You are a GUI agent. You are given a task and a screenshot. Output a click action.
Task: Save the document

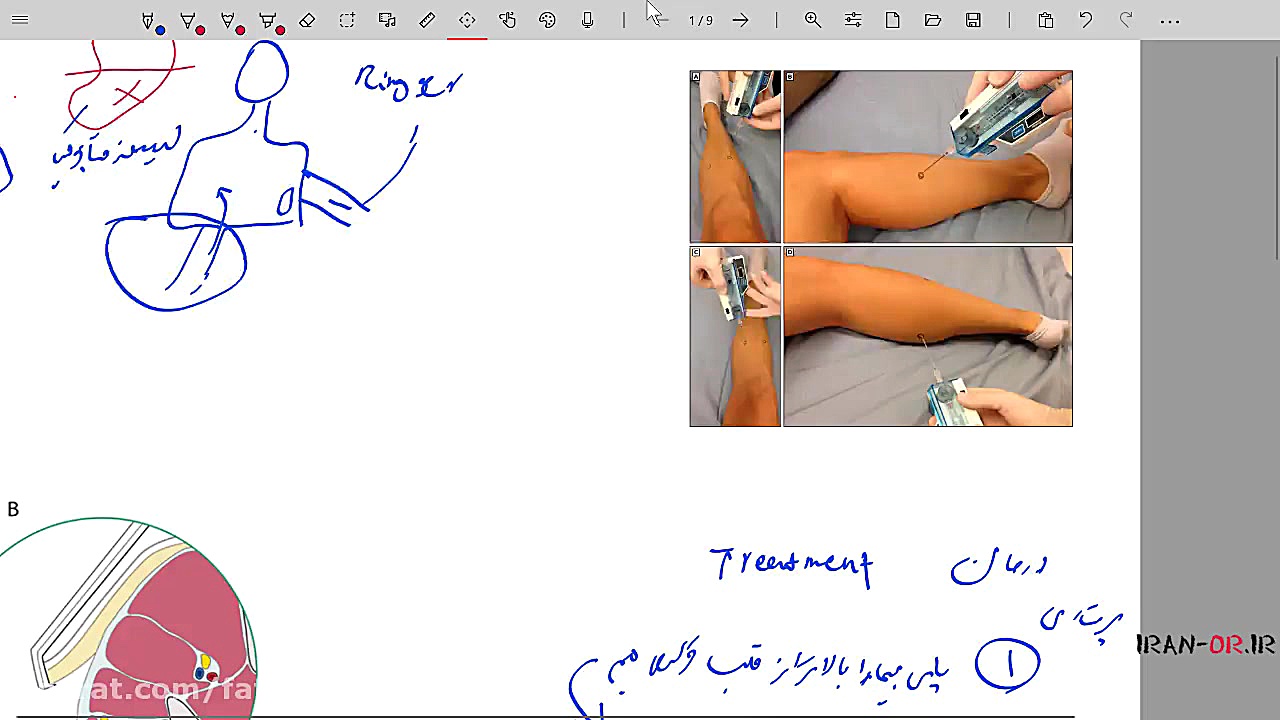click(x=973, y=21)
